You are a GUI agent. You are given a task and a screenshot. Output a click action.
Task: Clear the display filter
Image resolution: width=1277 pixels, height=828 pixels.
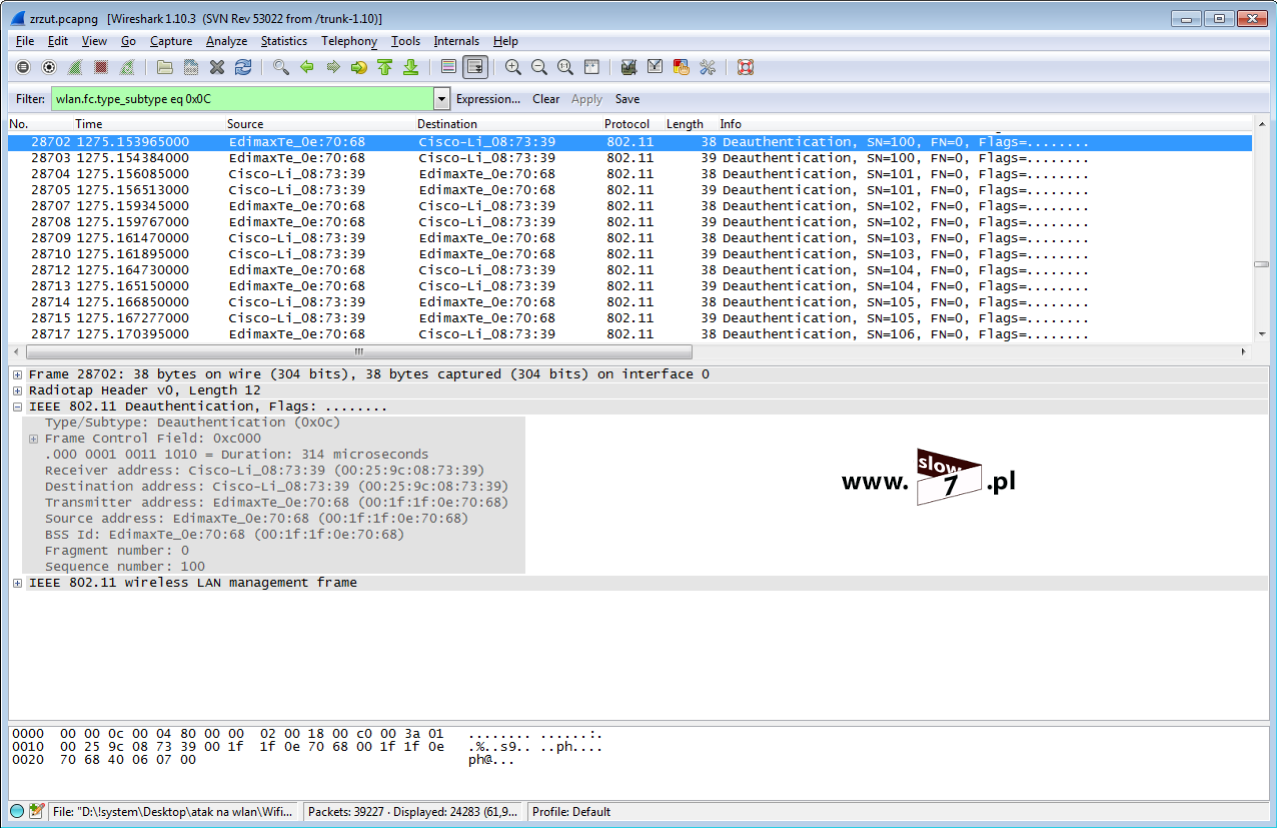pyautogui.click(x=546, y=99)
